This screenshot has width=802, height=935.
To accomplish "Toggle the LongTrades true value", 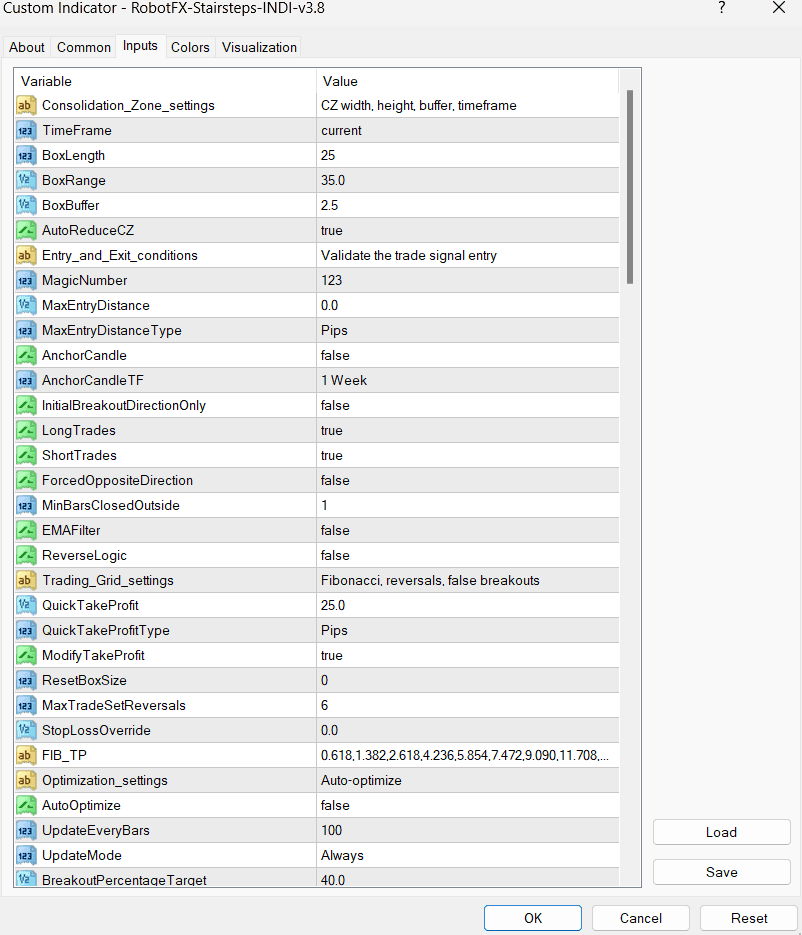I will pos(468,431).
